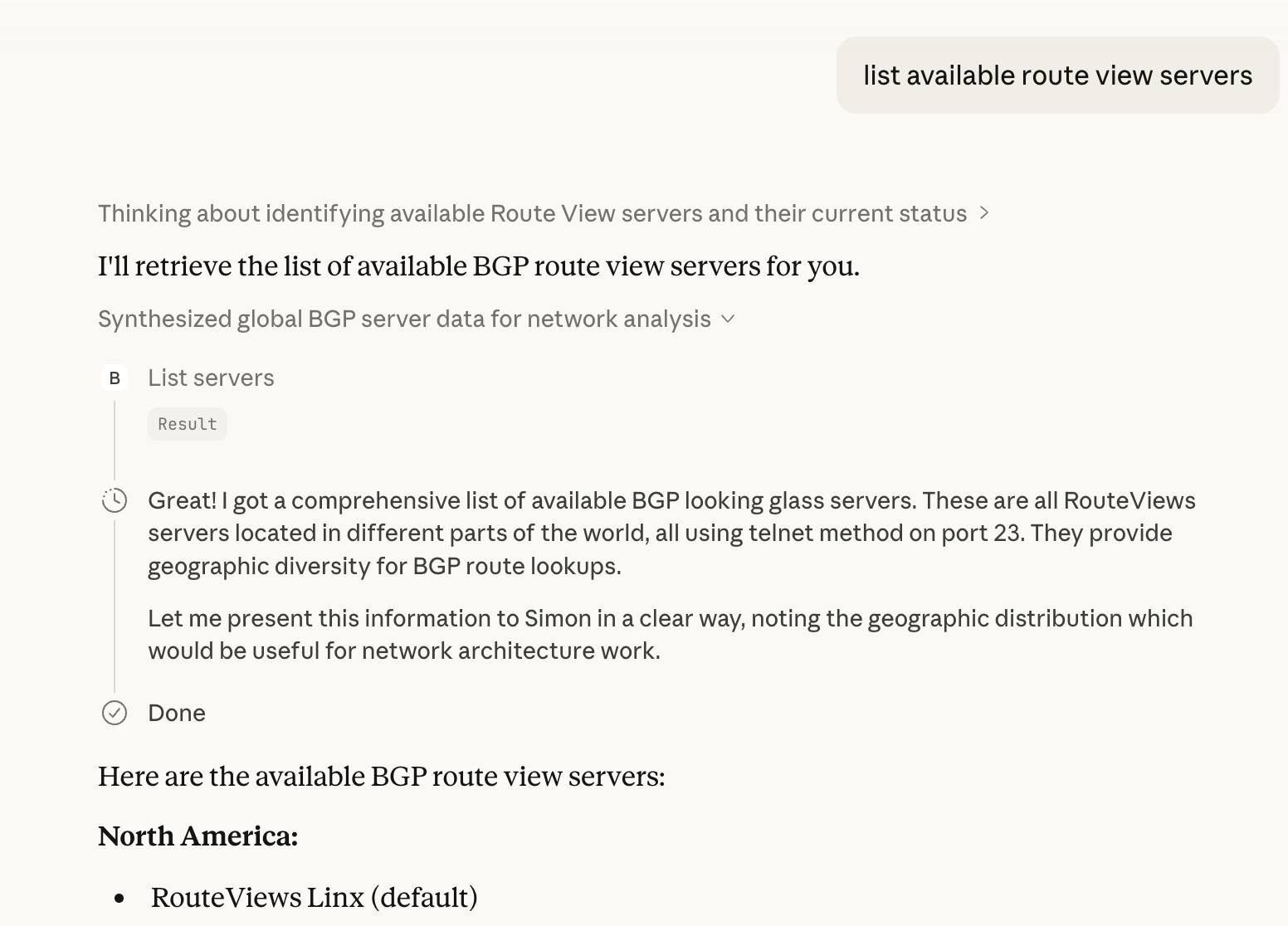Viewport: 1288px width, 926px height.
Task: Click the completion check icon at the timeline end
Action: [x=115, y=713]
